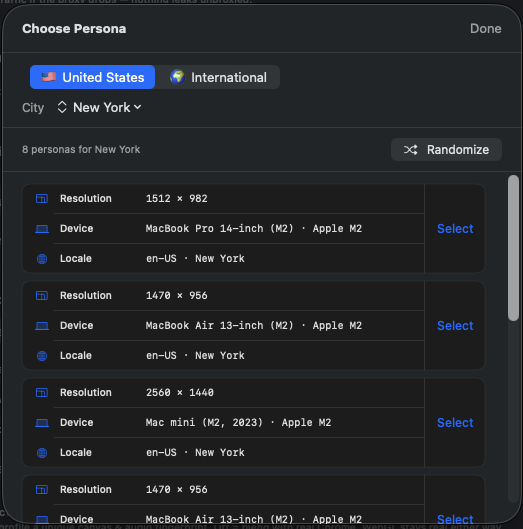Switch to the United States tab
Screen dimensions: 523x529
click(92, 77)
